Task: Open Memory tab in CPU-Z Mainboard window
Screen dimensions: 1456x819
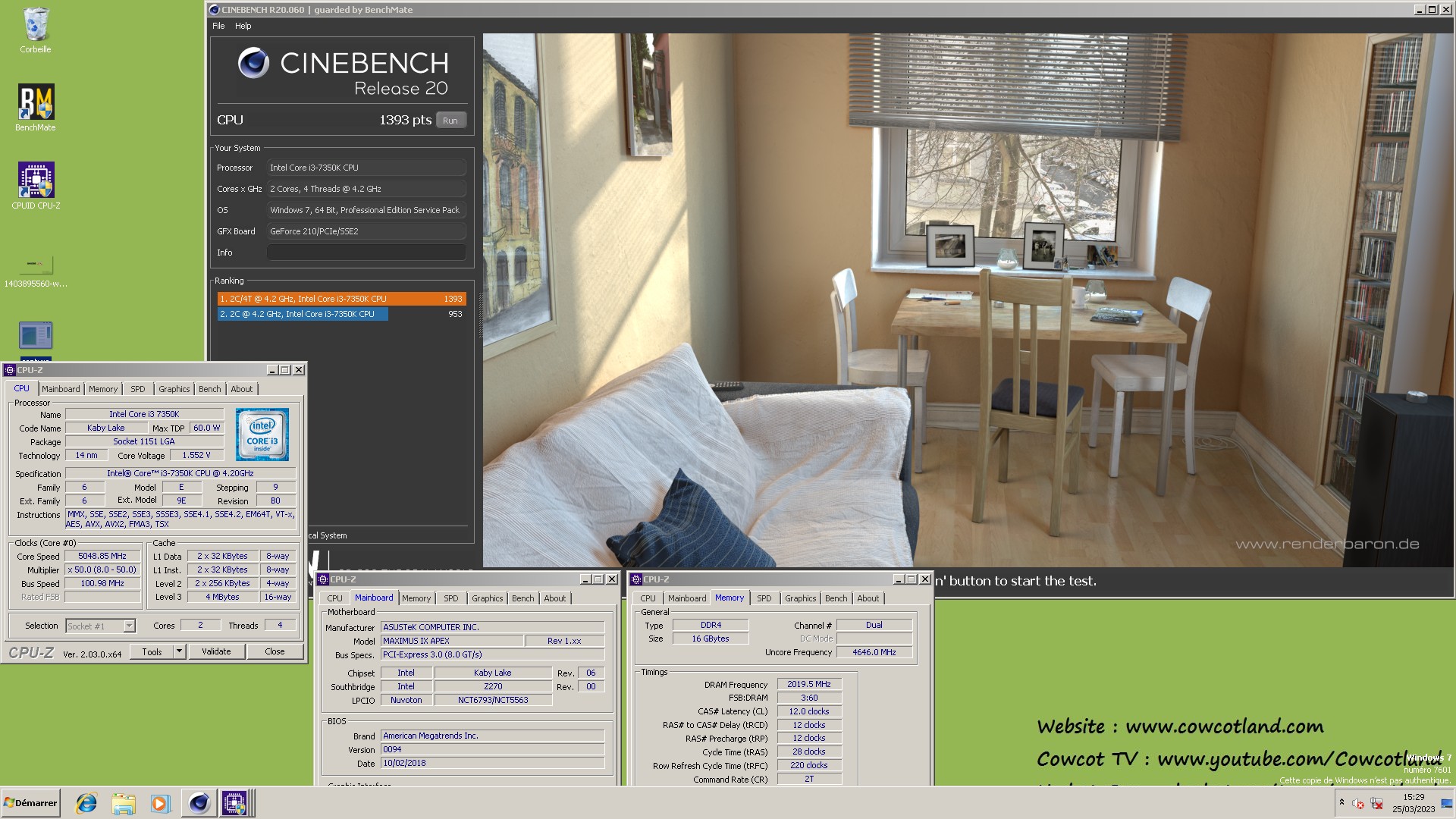Action: [x=416, y=598]
